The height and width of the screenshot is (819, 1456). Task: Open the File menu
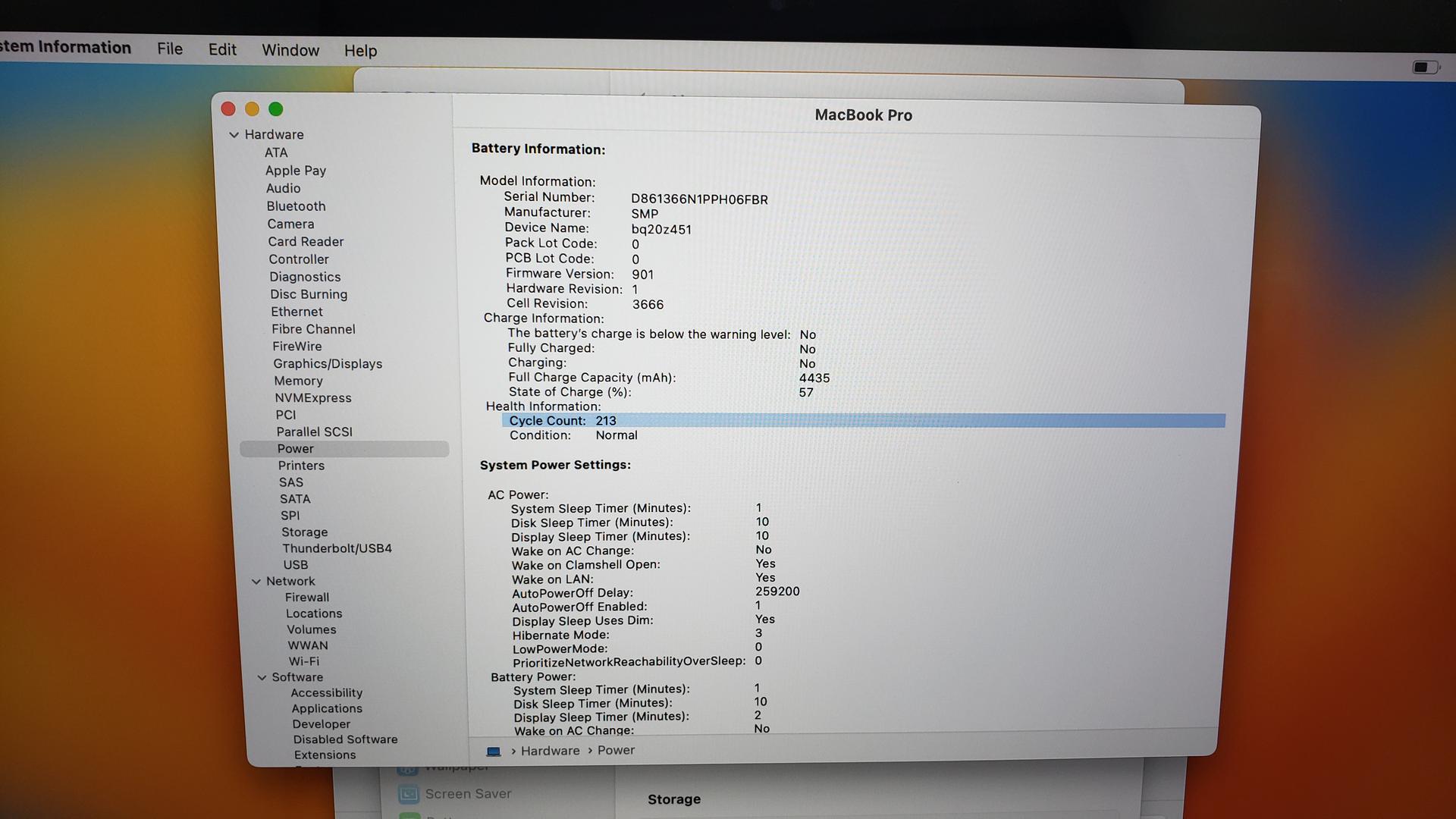click(170, 49)
